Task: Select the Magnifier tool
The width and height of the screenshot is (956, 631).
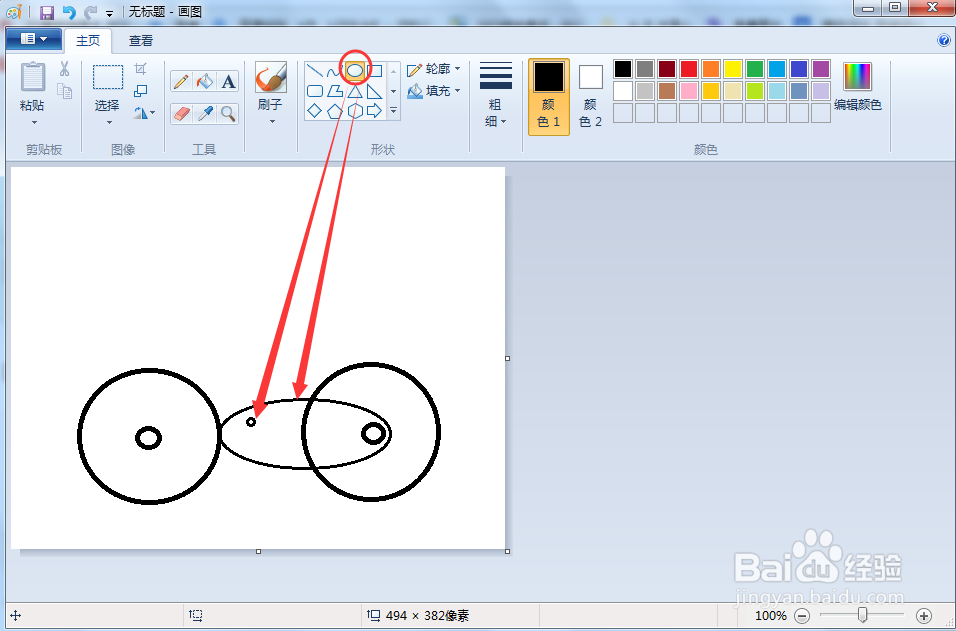Action: (227, 112)
